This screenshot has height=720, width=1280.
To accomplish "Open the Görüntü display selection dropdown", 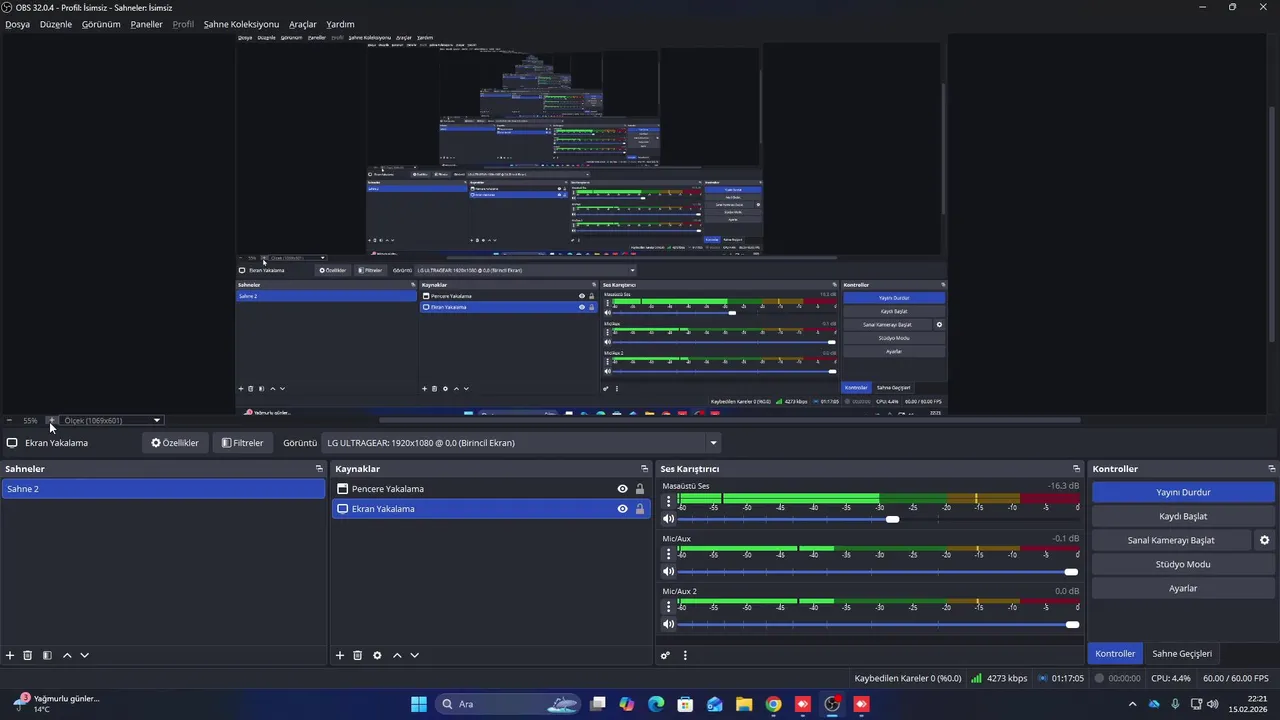I will click(521, 443).
